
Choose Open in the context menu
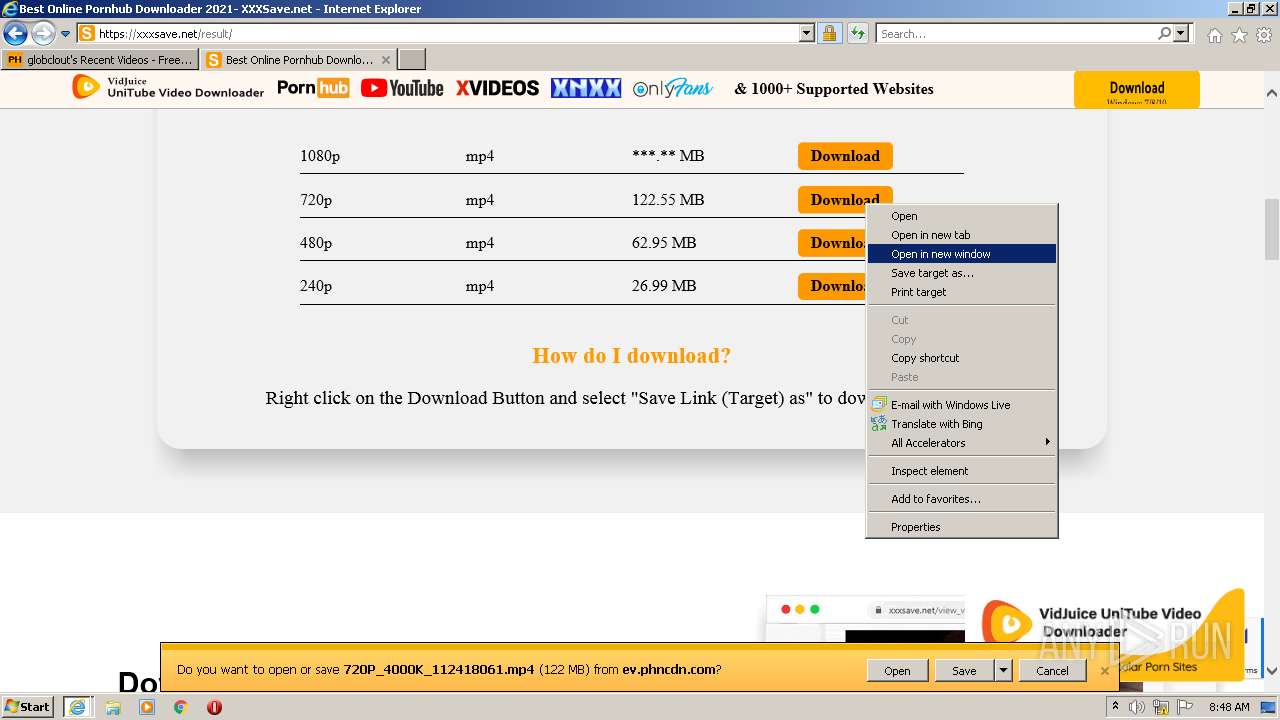coord(961,216)
